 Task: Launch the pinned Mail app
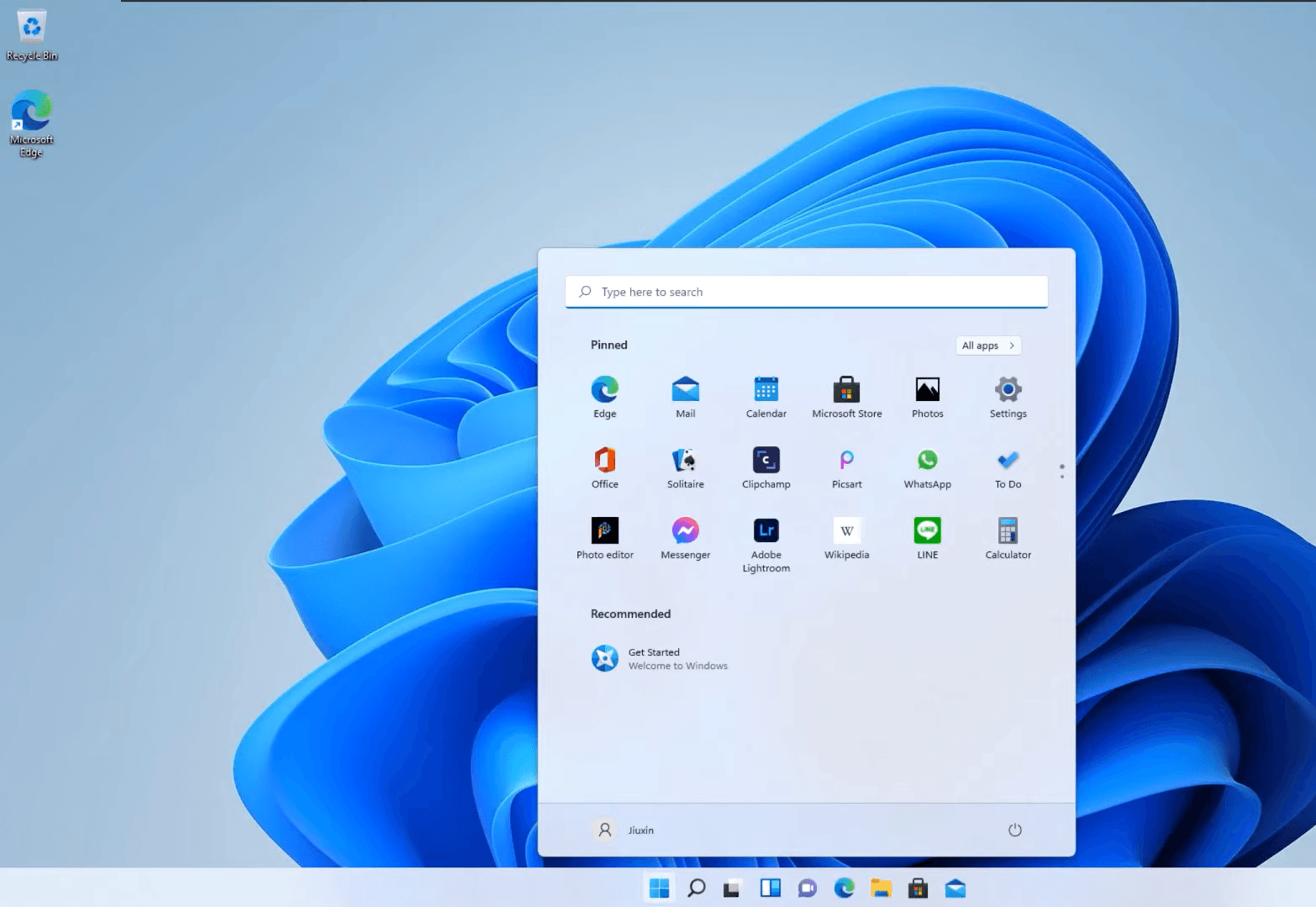(685, 397)
